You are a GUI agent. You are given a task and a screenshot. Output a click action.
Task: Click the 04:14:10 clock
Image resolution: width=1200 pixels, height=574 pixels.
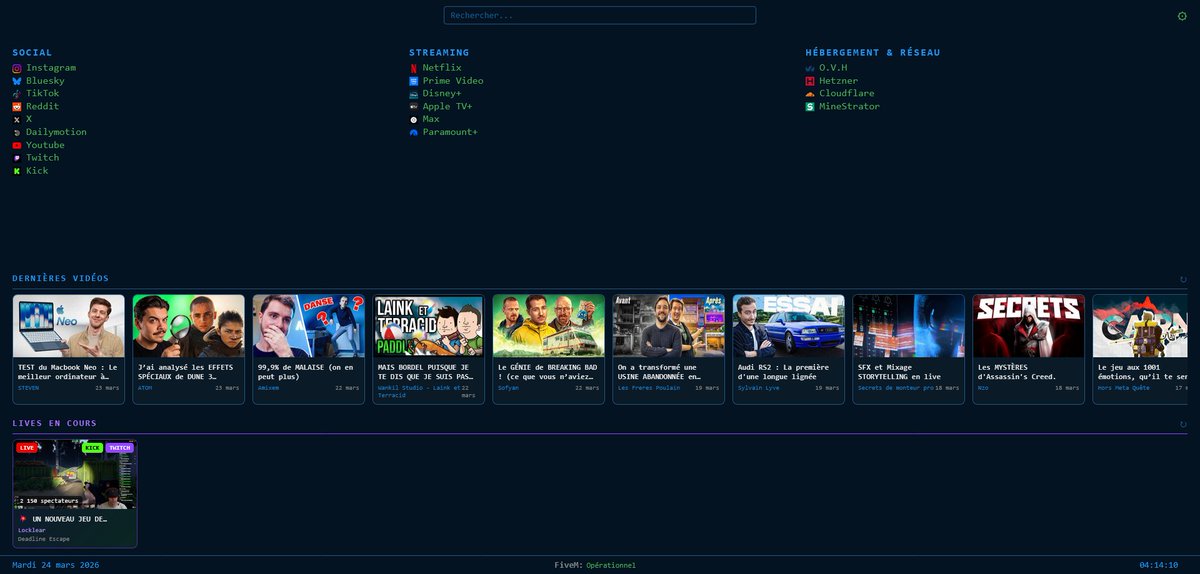1158,565
